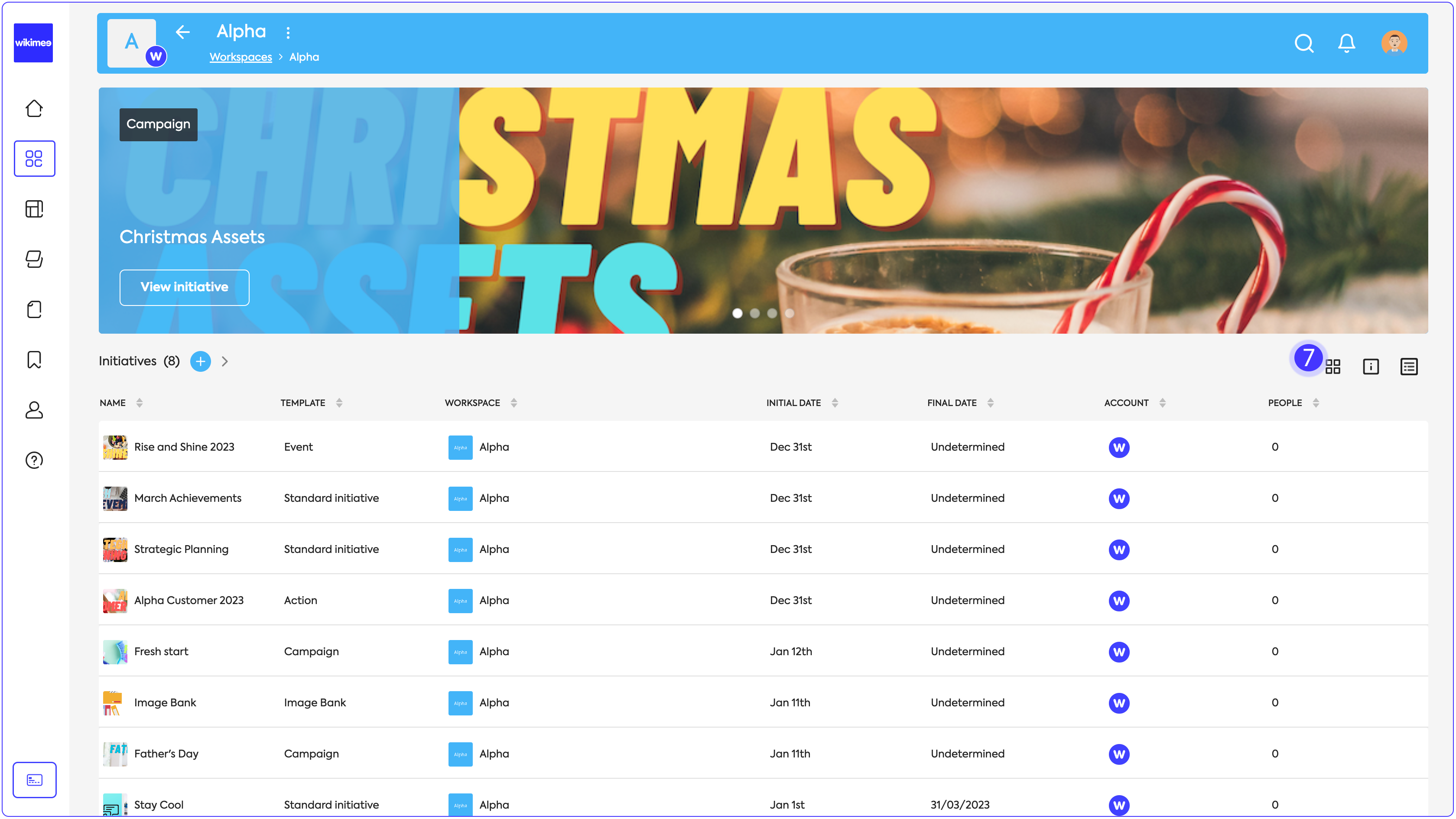Open the Home icon in sidebar
The width and height of the screenshot is (1456, 819).
[34, 108]
